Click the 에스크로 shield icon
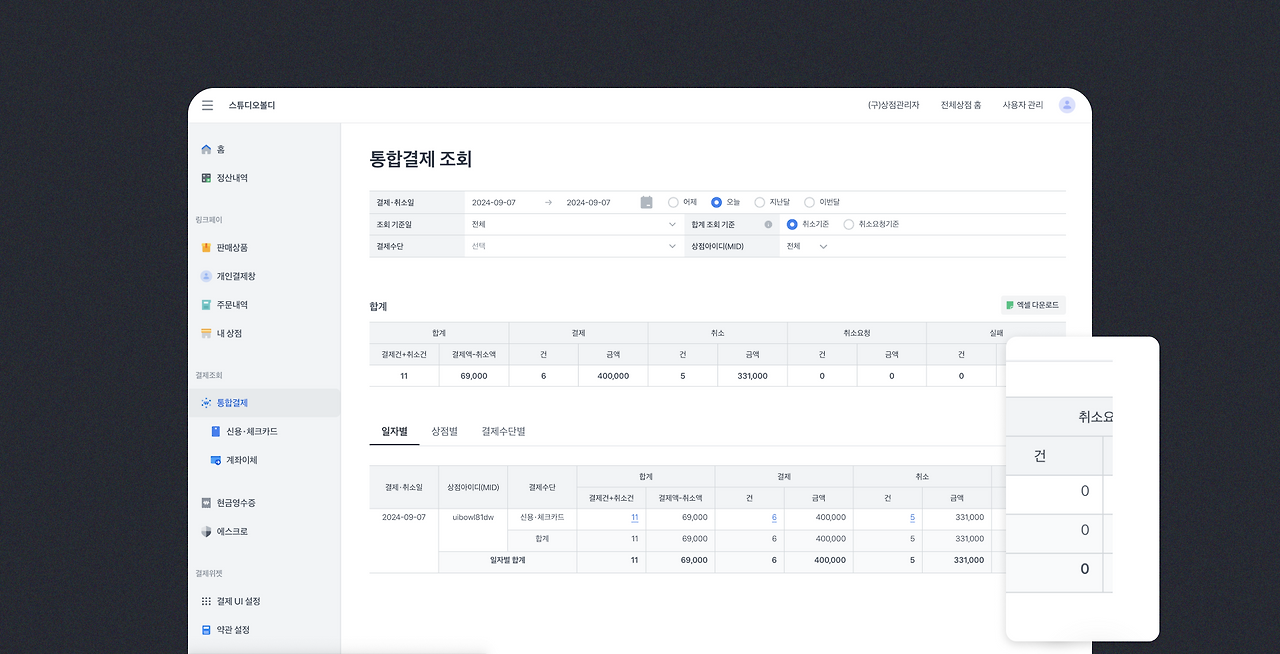This screenshot has width=1280, height=654. click(x=206, y=532)
